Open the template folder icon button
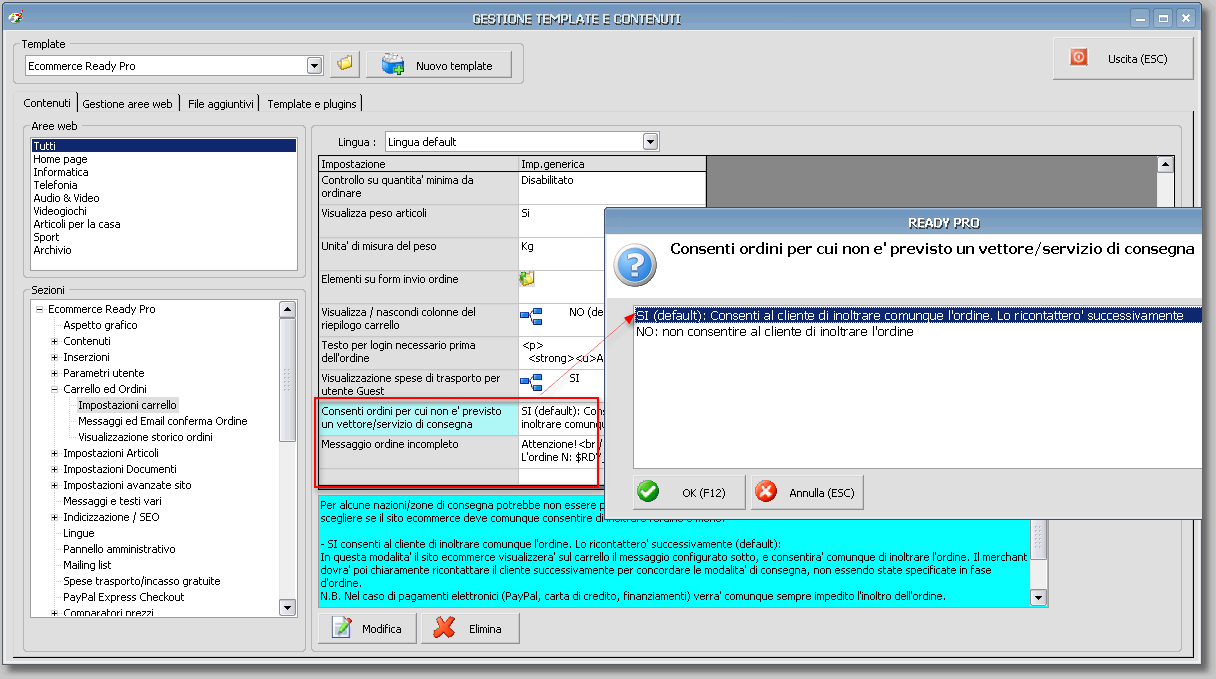Viewport: 1216px width, 679px height. pos(345,65)
